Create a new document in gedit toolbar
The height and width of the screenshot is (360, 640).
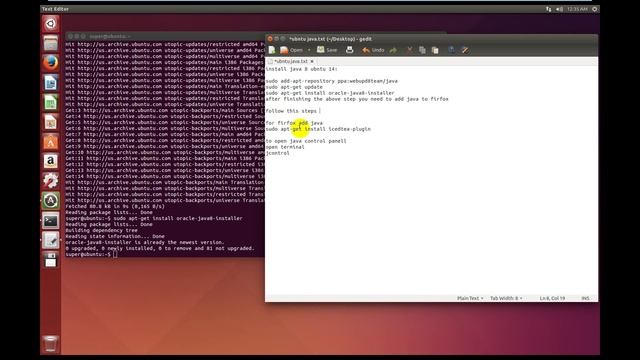[x=272, y=50]
